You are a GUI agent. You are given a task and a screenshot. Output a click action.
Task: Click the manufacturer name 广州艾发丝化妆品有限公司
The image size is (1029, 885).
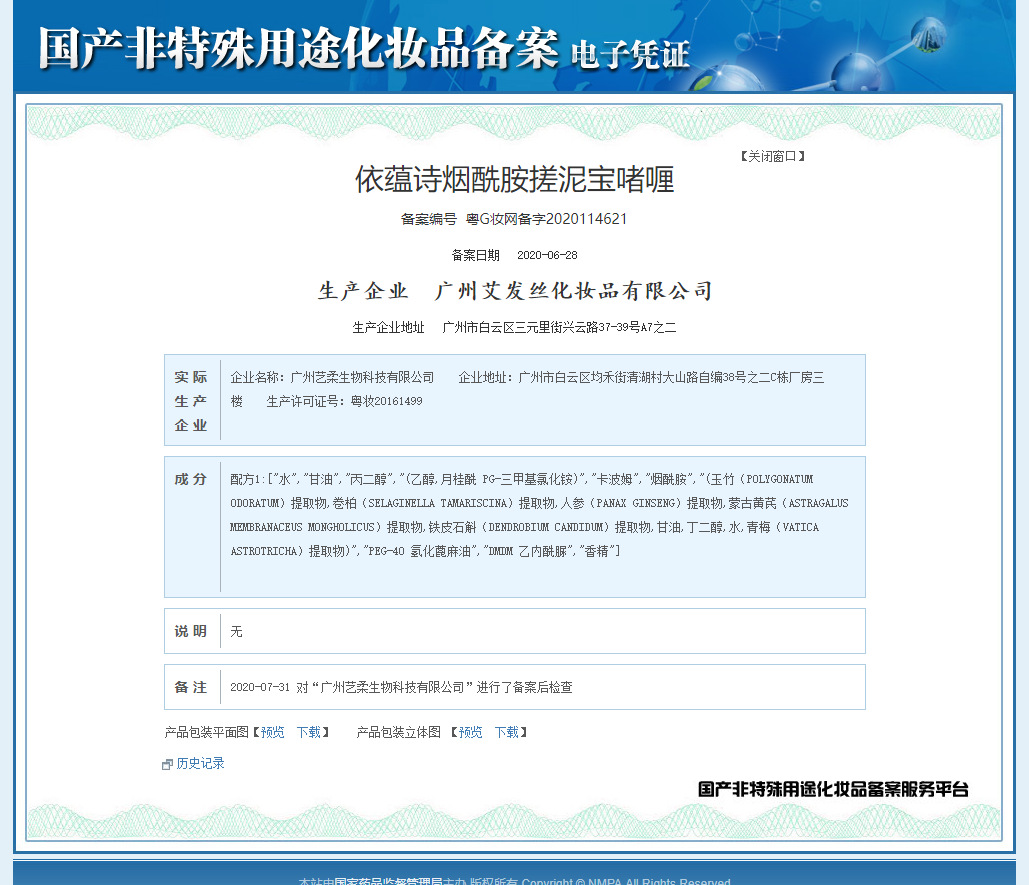[x=573, y=291]
